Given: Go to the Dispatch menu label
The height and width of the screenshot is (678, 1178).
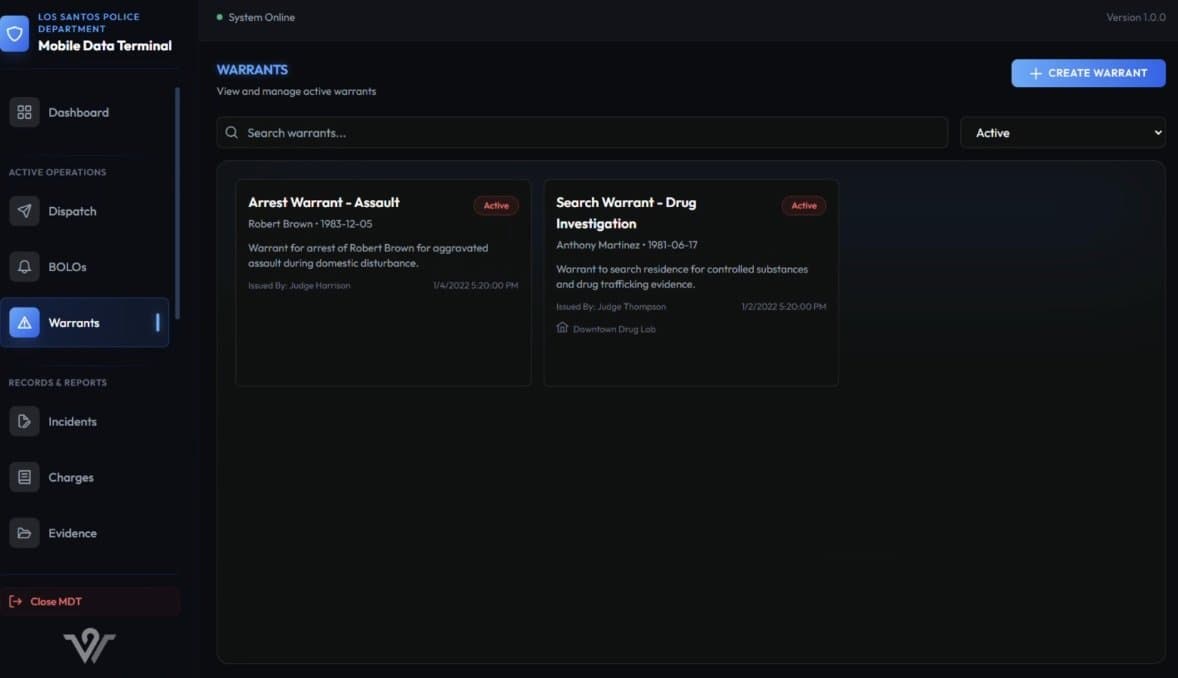Looking at the screenshot, I should point(73,212).
